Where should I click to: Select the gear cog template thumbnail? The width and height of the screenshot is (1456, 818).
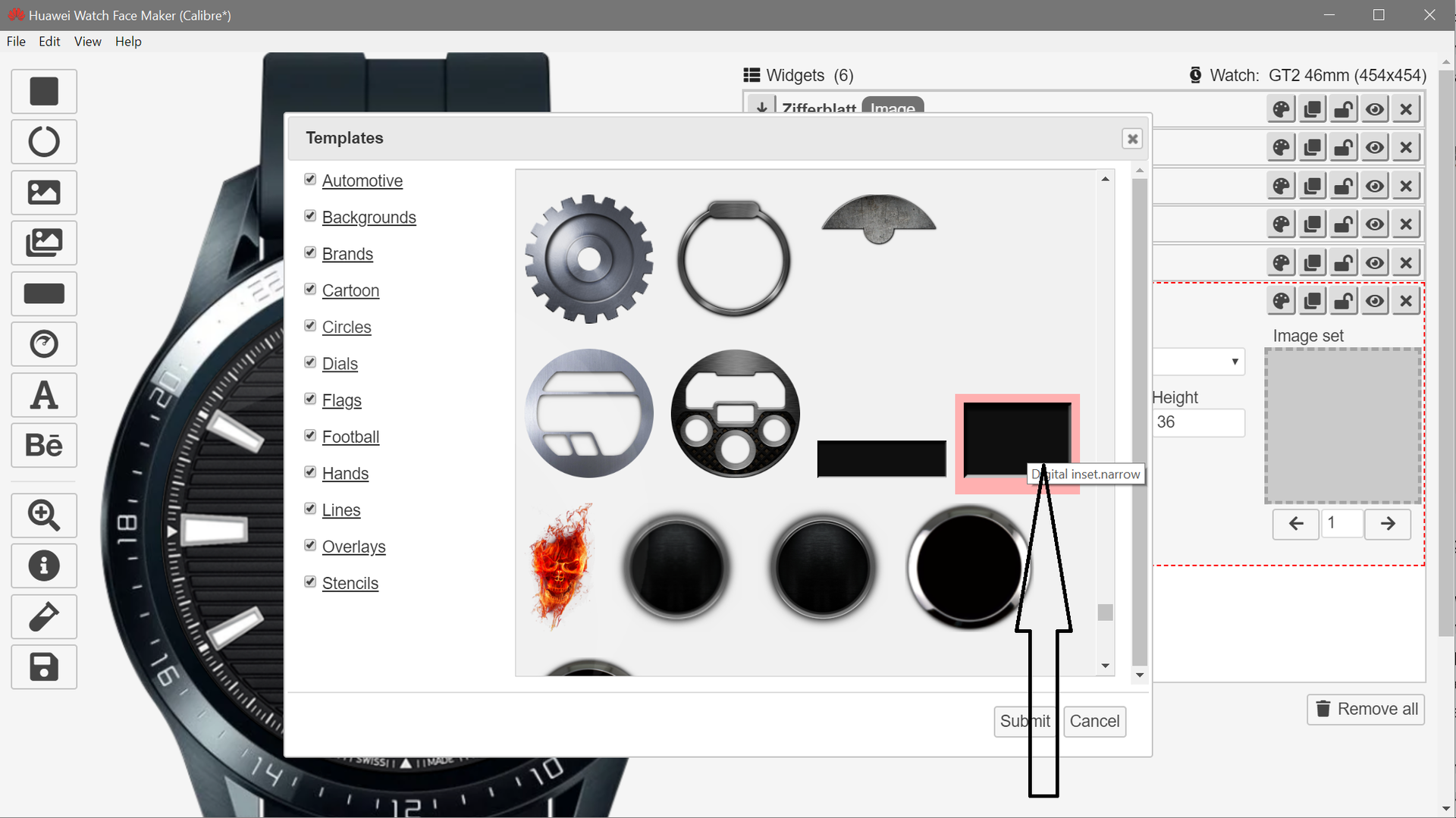[x=589, y=259]
